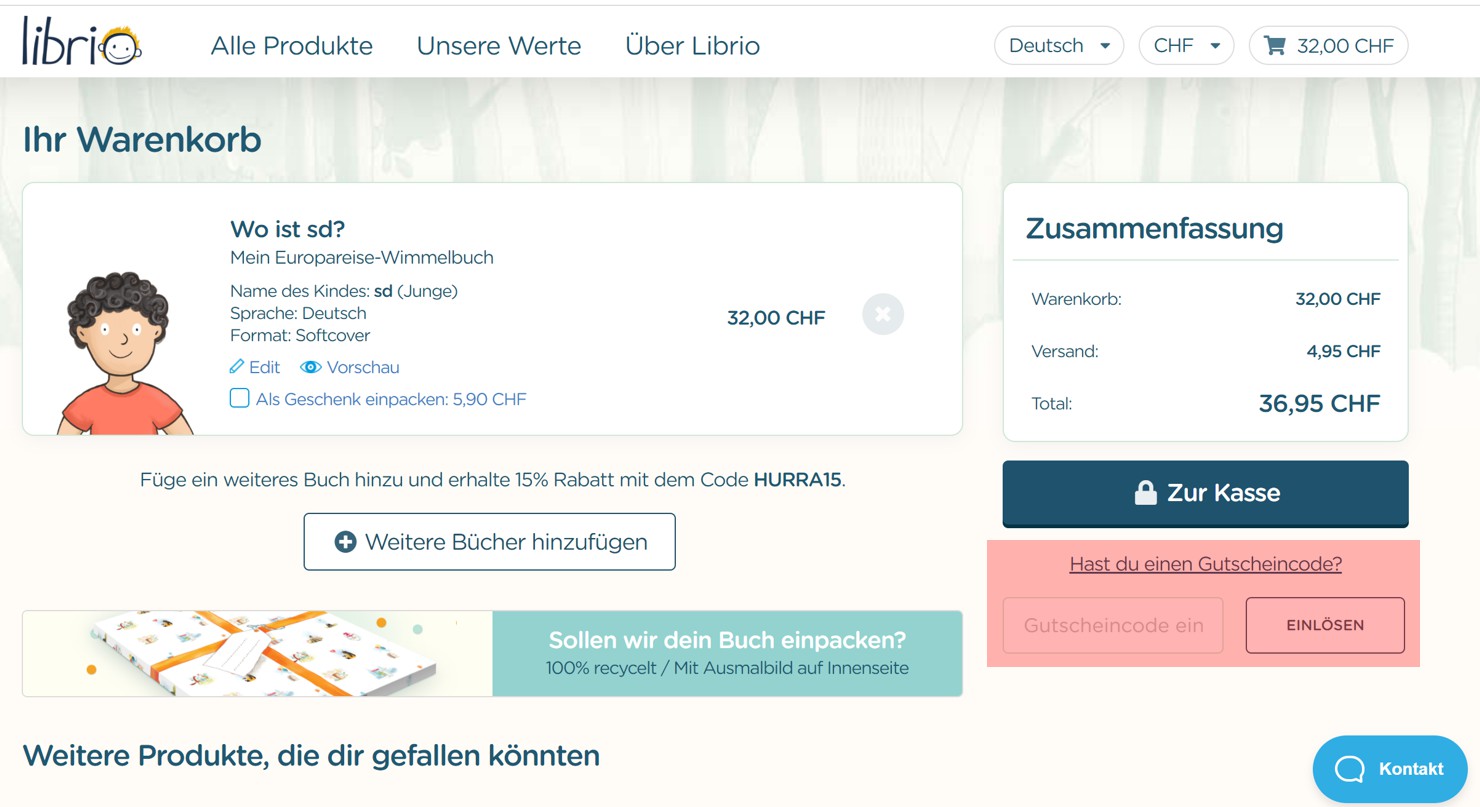
Task: Click the Weitere Produkte heading
Action: (x=311, y=755)
